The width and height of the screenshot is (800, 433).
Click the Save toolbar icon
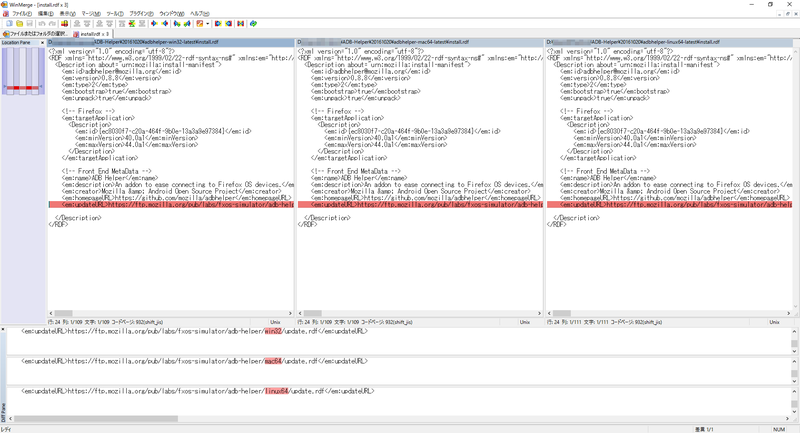point(30,23)
